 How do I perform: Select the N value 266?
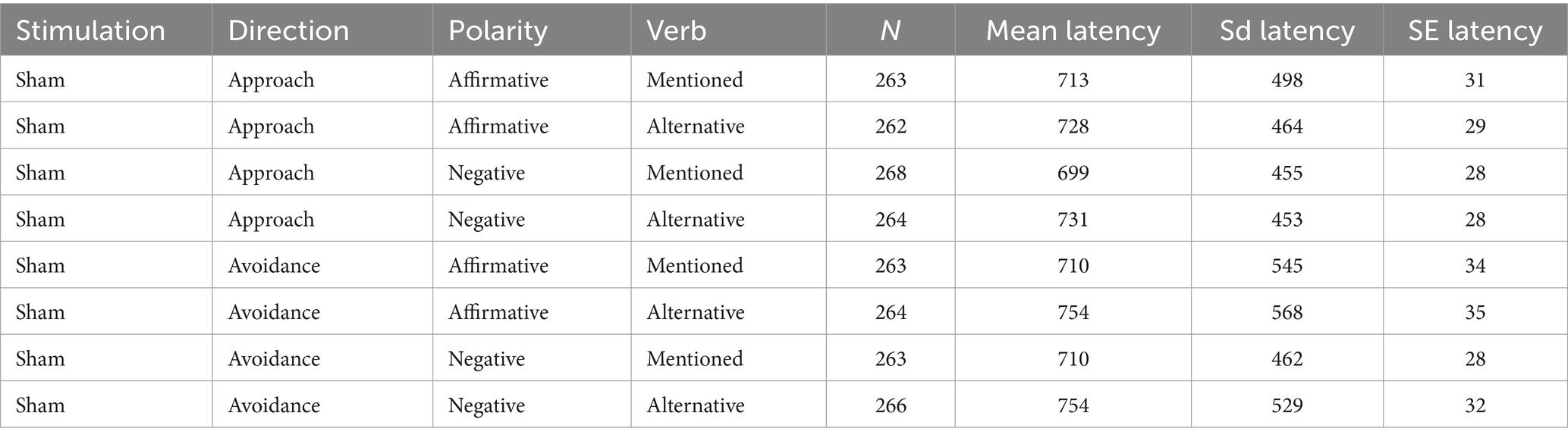click(891, 405)
